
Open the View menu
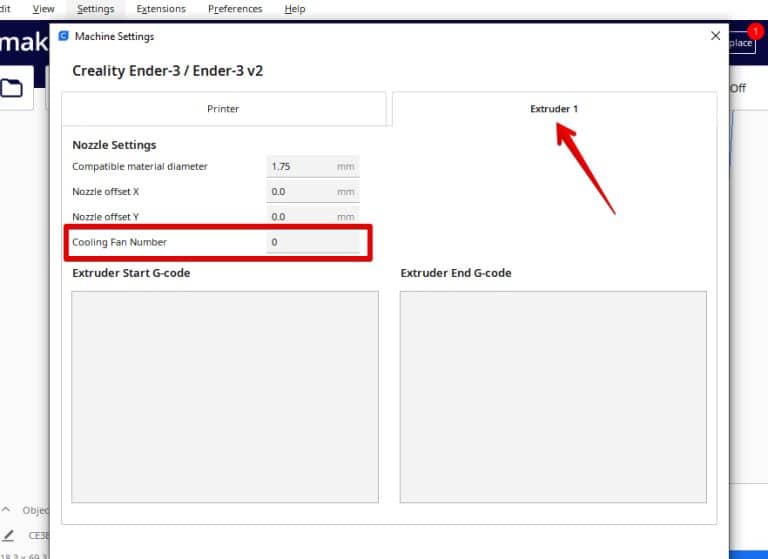pos(43,9)
